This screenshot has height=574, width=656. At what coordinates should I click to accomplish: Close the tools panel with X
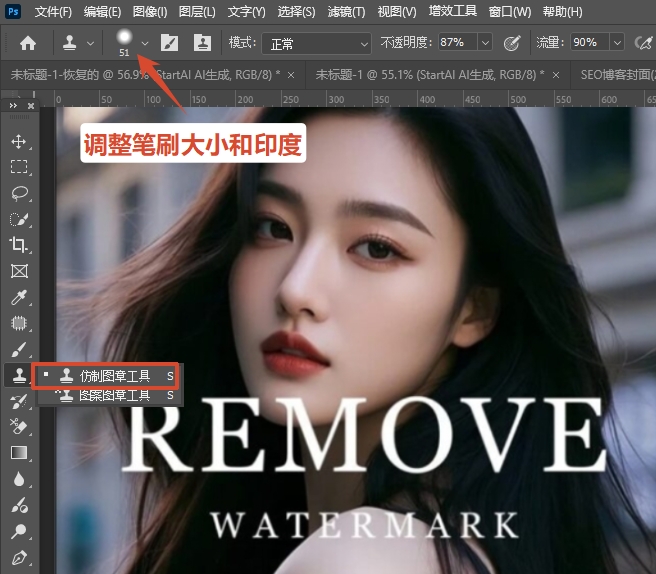[31, 106]
